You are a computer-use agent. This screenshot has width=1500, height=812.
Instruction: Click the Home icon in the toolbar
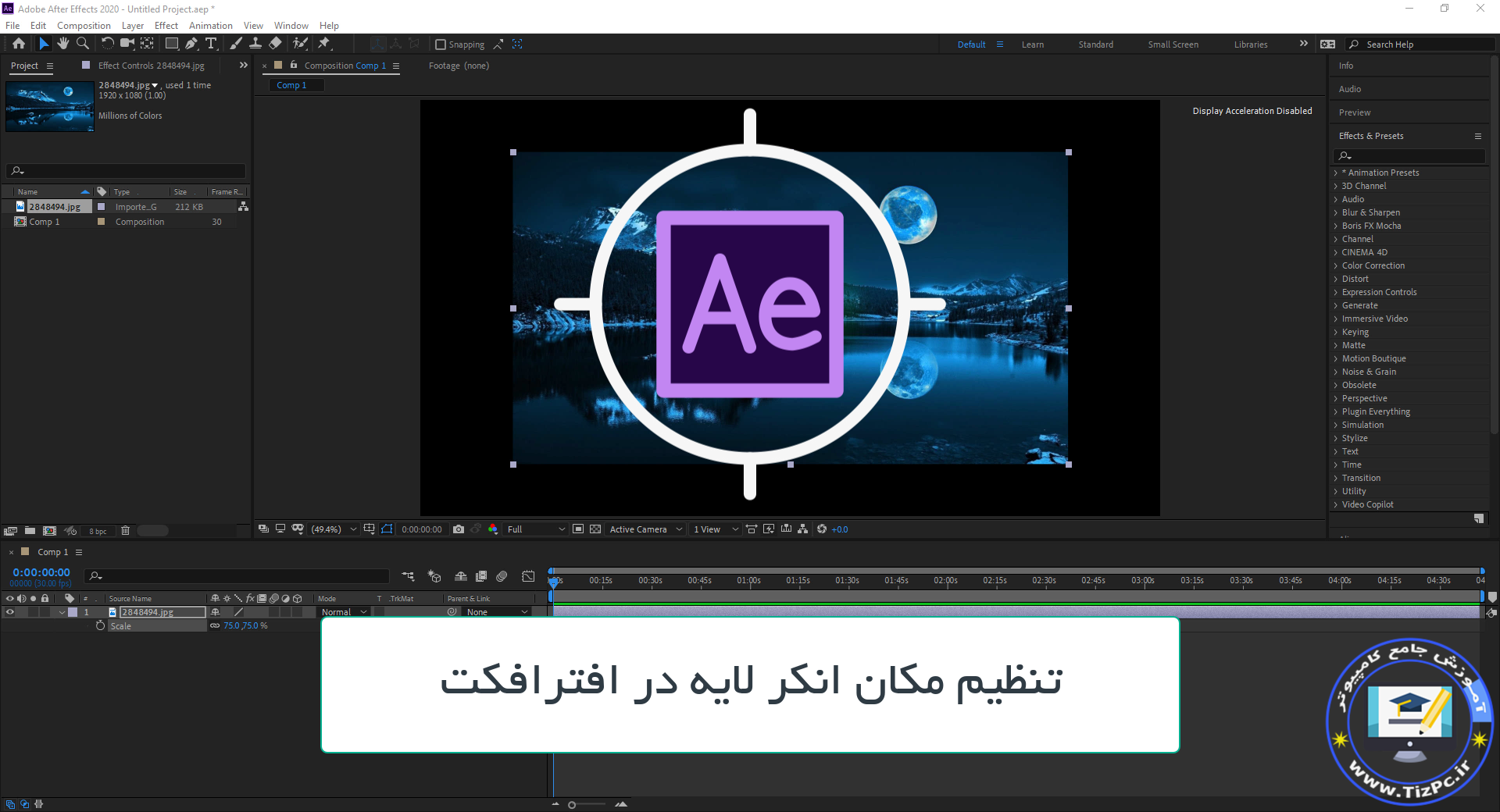(19, 44)
